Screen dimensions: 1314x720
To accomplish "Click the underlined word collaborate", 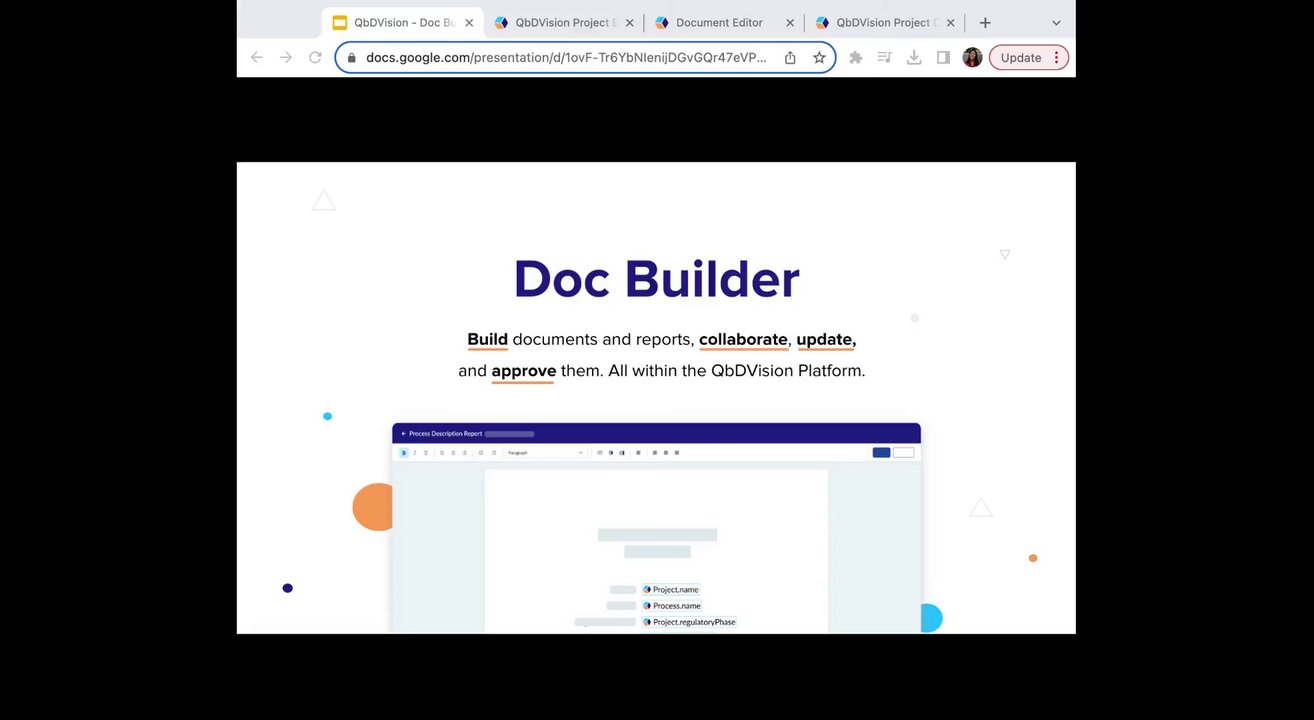I will [x=743, y=340].
